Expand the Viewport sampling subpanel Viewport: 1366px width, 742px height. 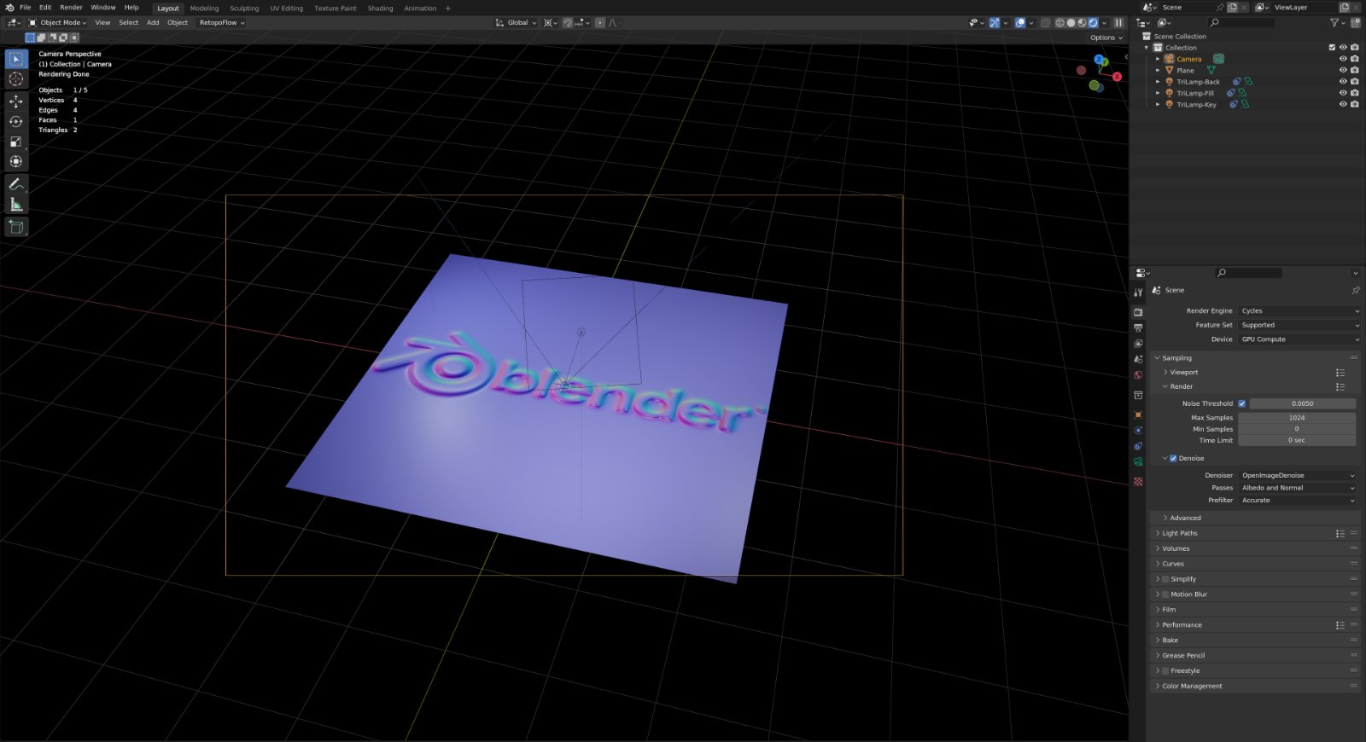[x=1183, y=372]
